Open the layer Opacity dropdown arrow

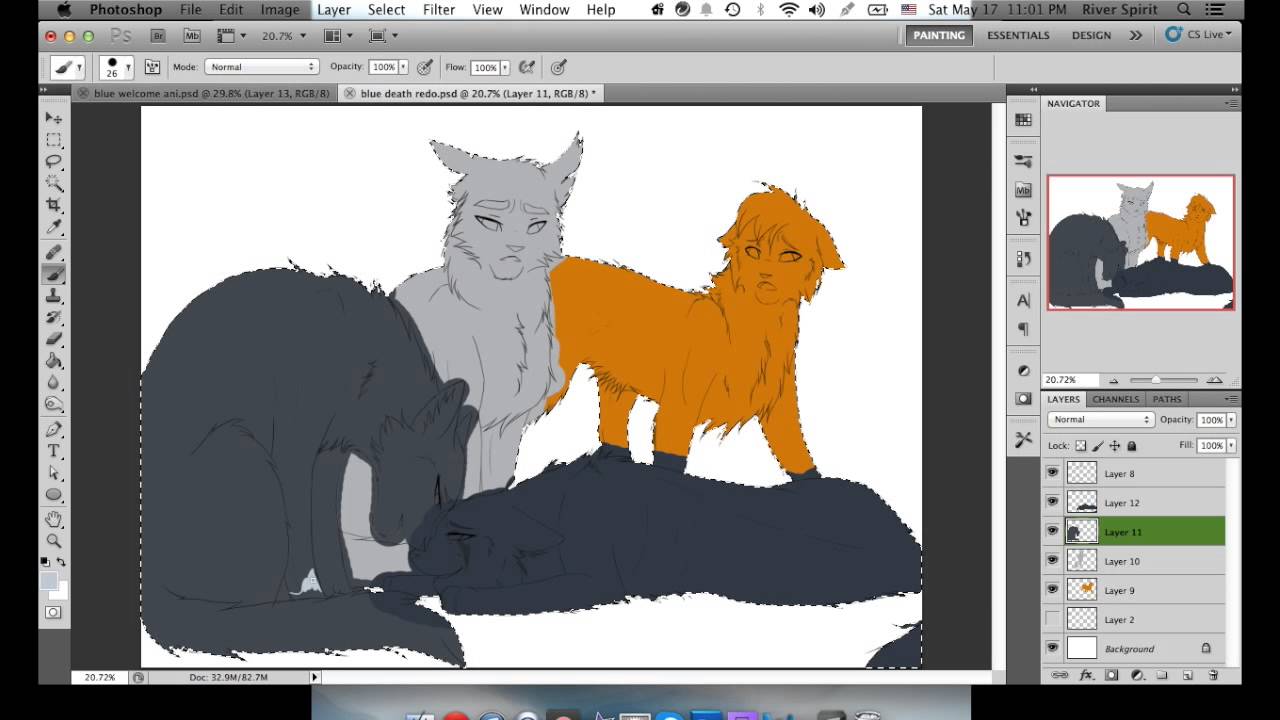pyautogui.click(x=1231, y=420)
